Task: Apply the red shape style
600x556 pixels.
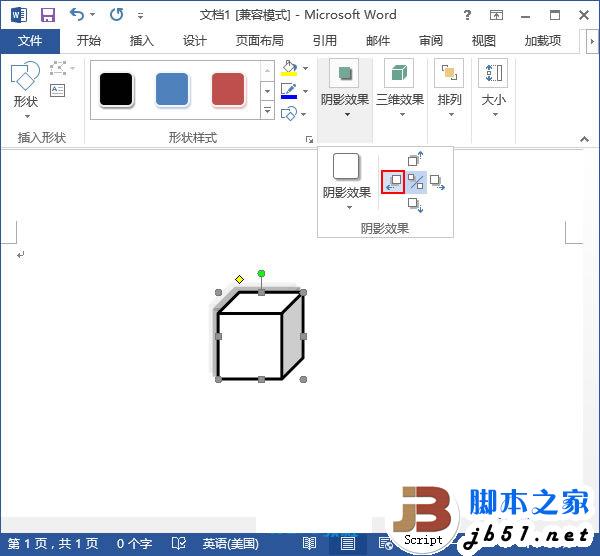Action: click(x=228, y=90)
